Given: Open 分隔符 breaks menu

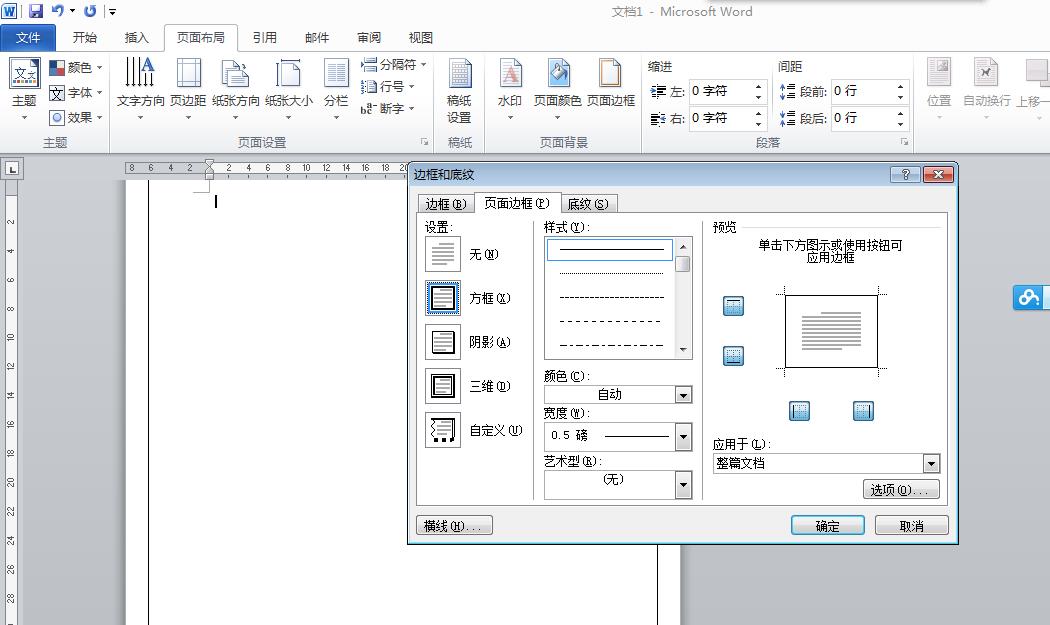Looking at the screenshot, I should click(393, 64).
